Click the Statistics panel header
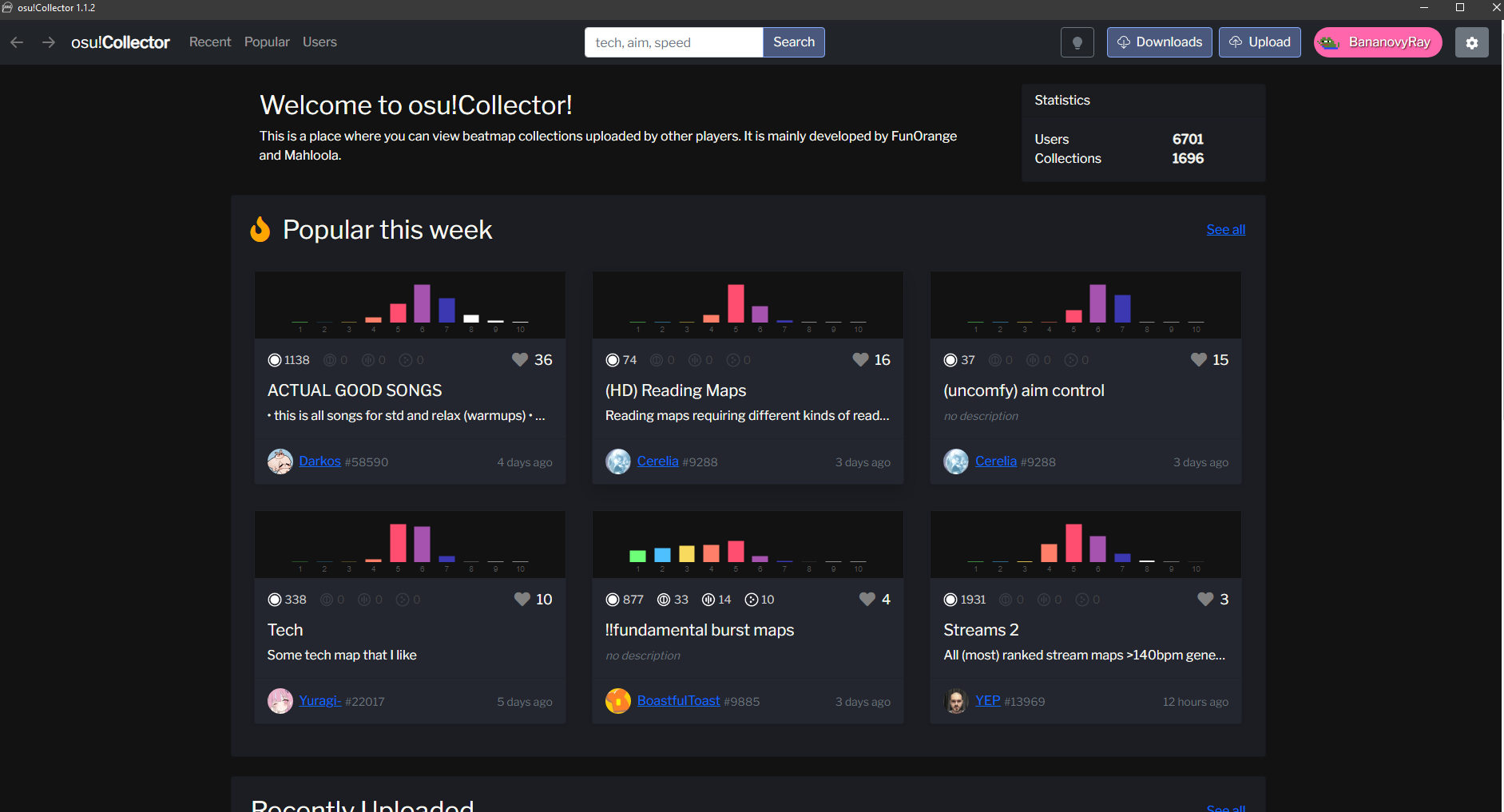The height and width of the screenshot is (812, 1504). coord(1143,101)
